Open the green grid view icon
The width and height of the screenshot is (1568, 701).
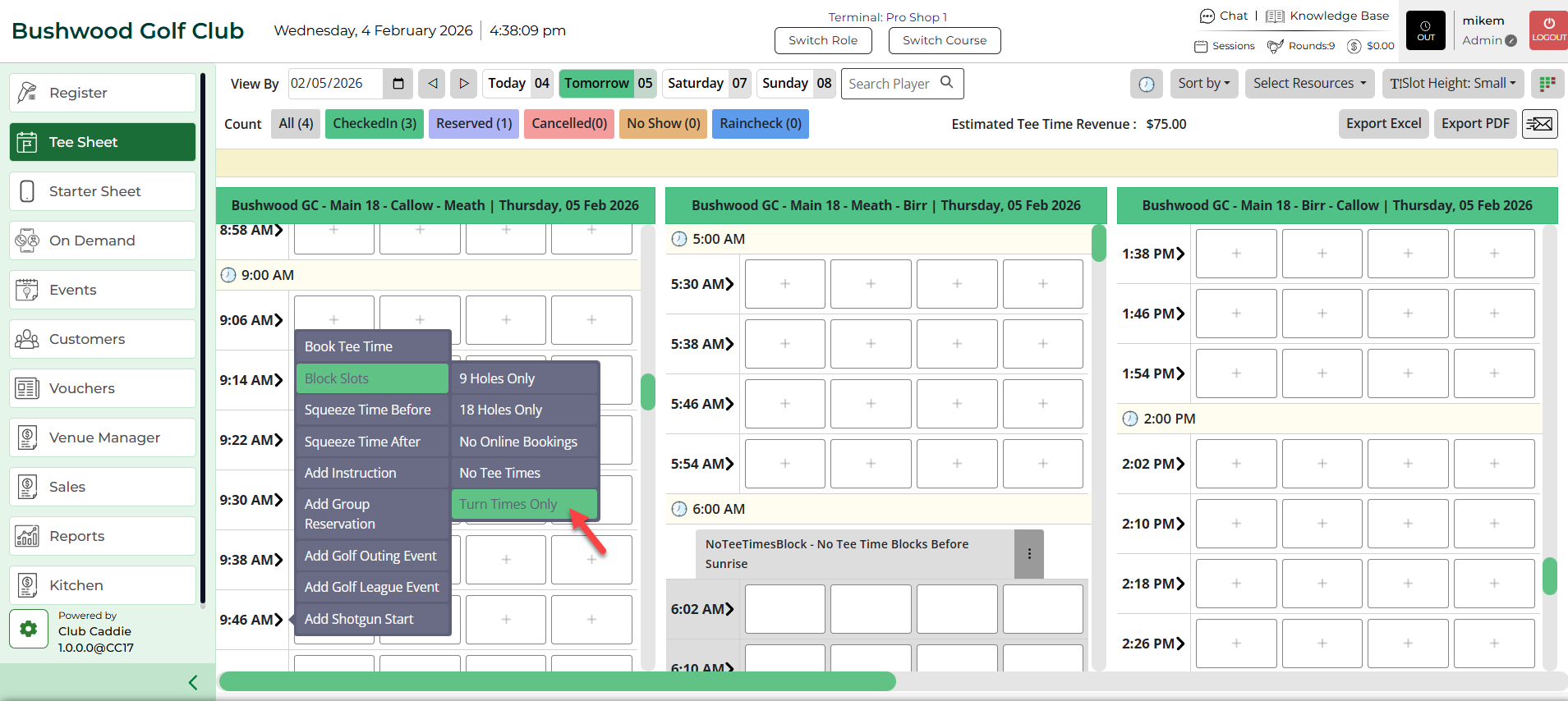[1547, 84]
